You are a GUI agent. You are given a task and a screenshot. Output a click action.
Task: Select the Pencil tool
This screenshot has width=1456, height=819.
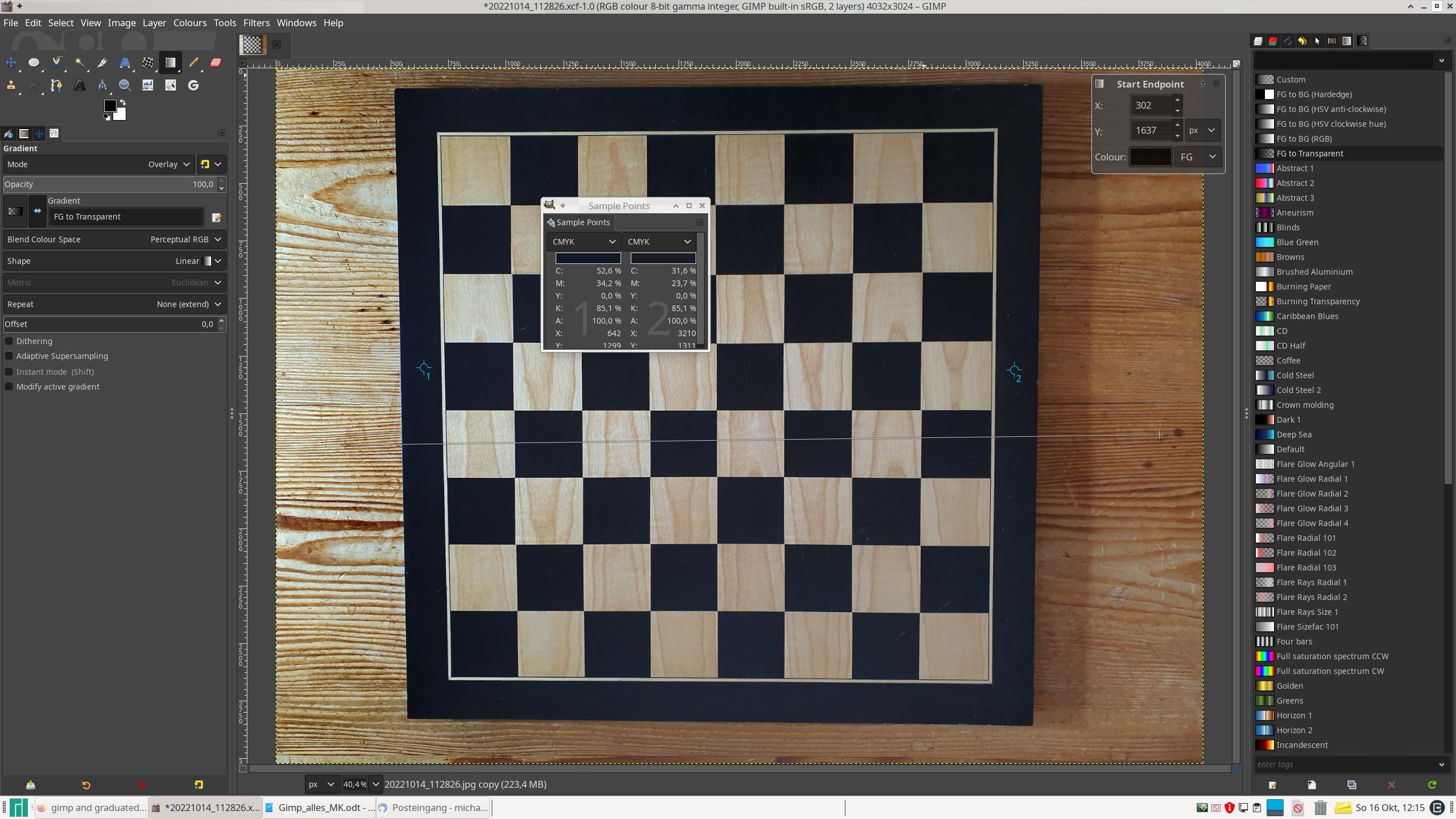[193, 63]
